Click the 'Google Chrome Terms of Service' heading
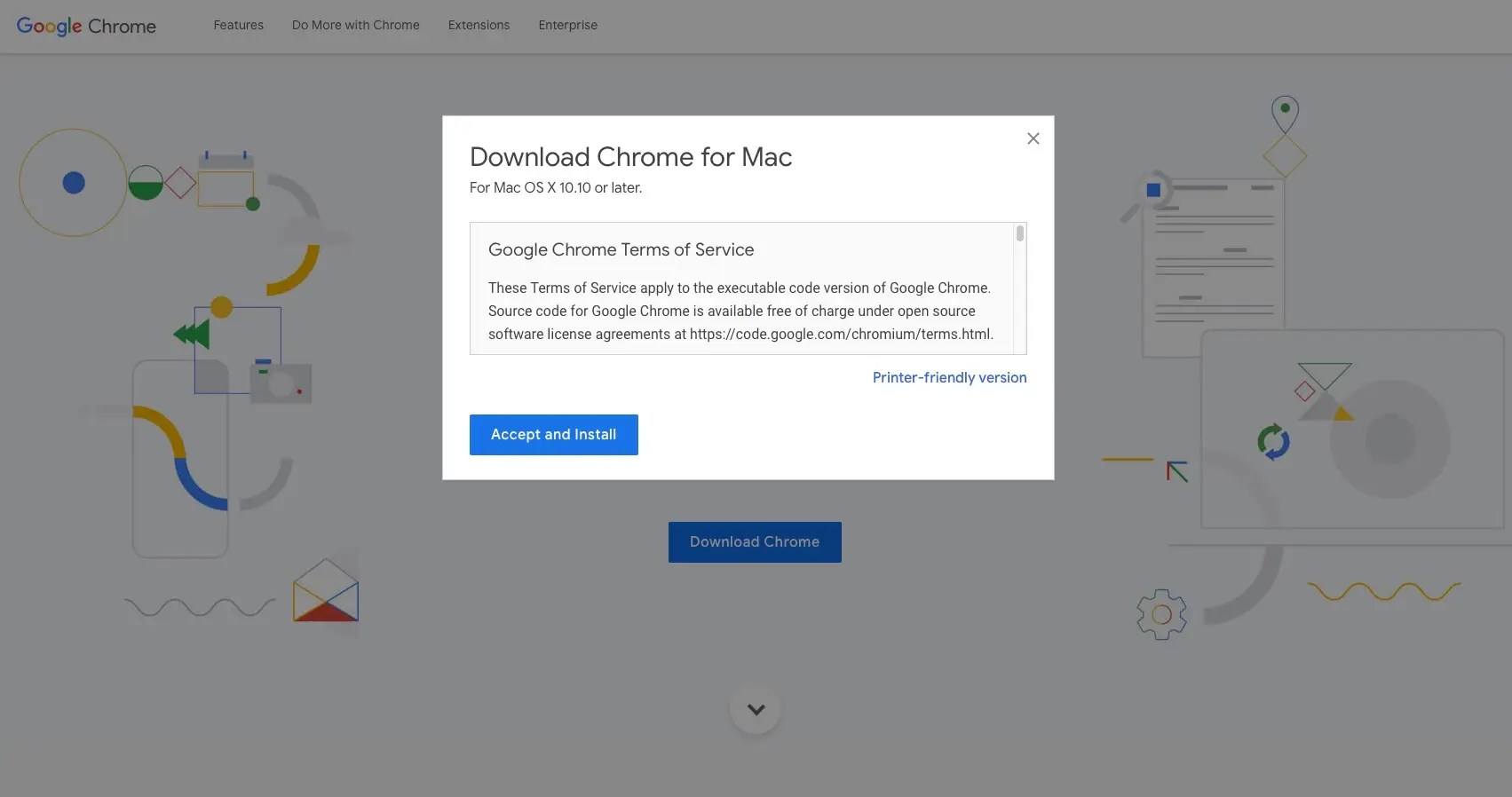Viewport: 1512px width, 797px height. (x=621, y=249)
